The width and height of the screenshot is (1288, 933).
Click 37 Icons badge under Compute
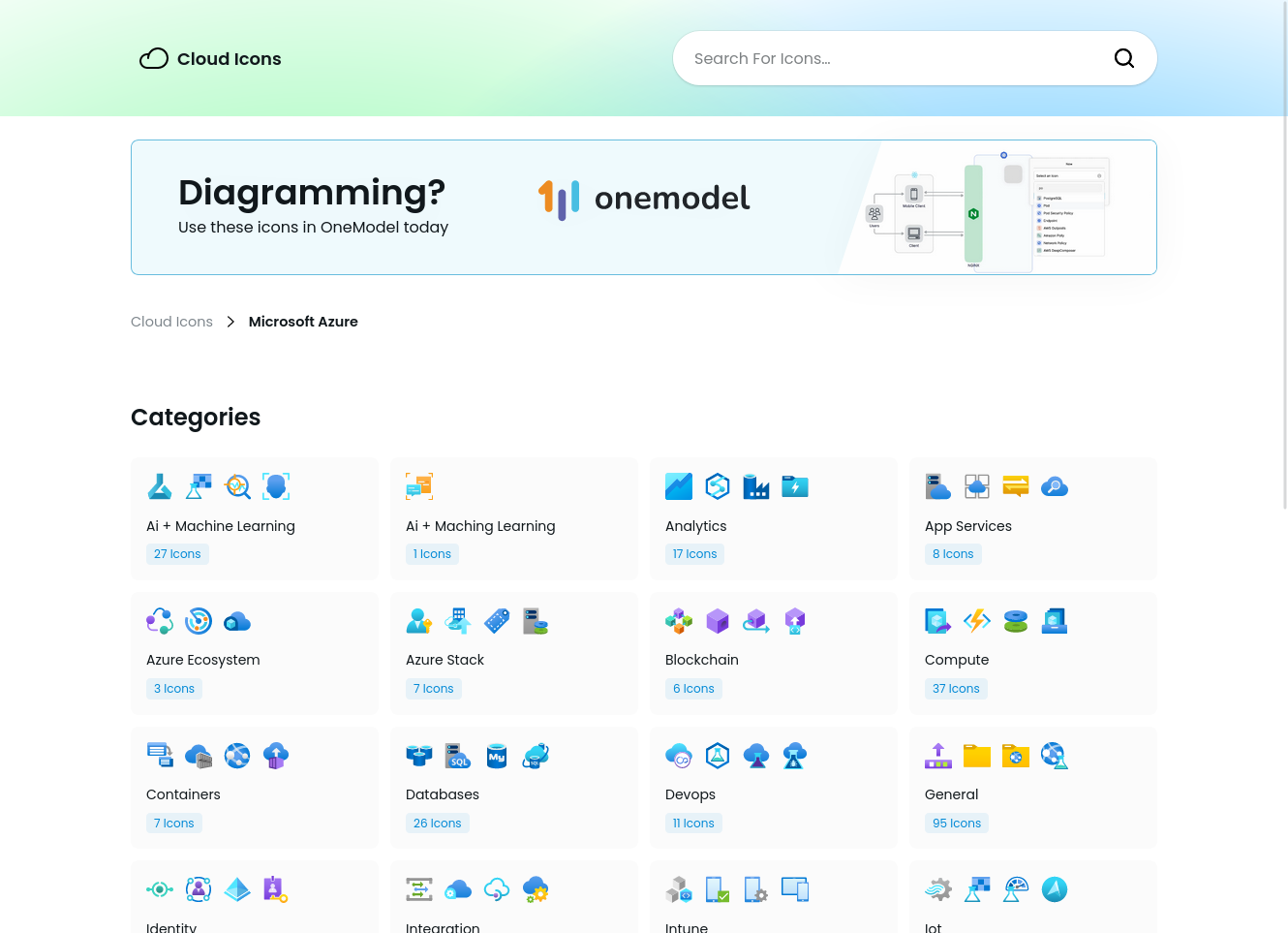click(956, 689)
